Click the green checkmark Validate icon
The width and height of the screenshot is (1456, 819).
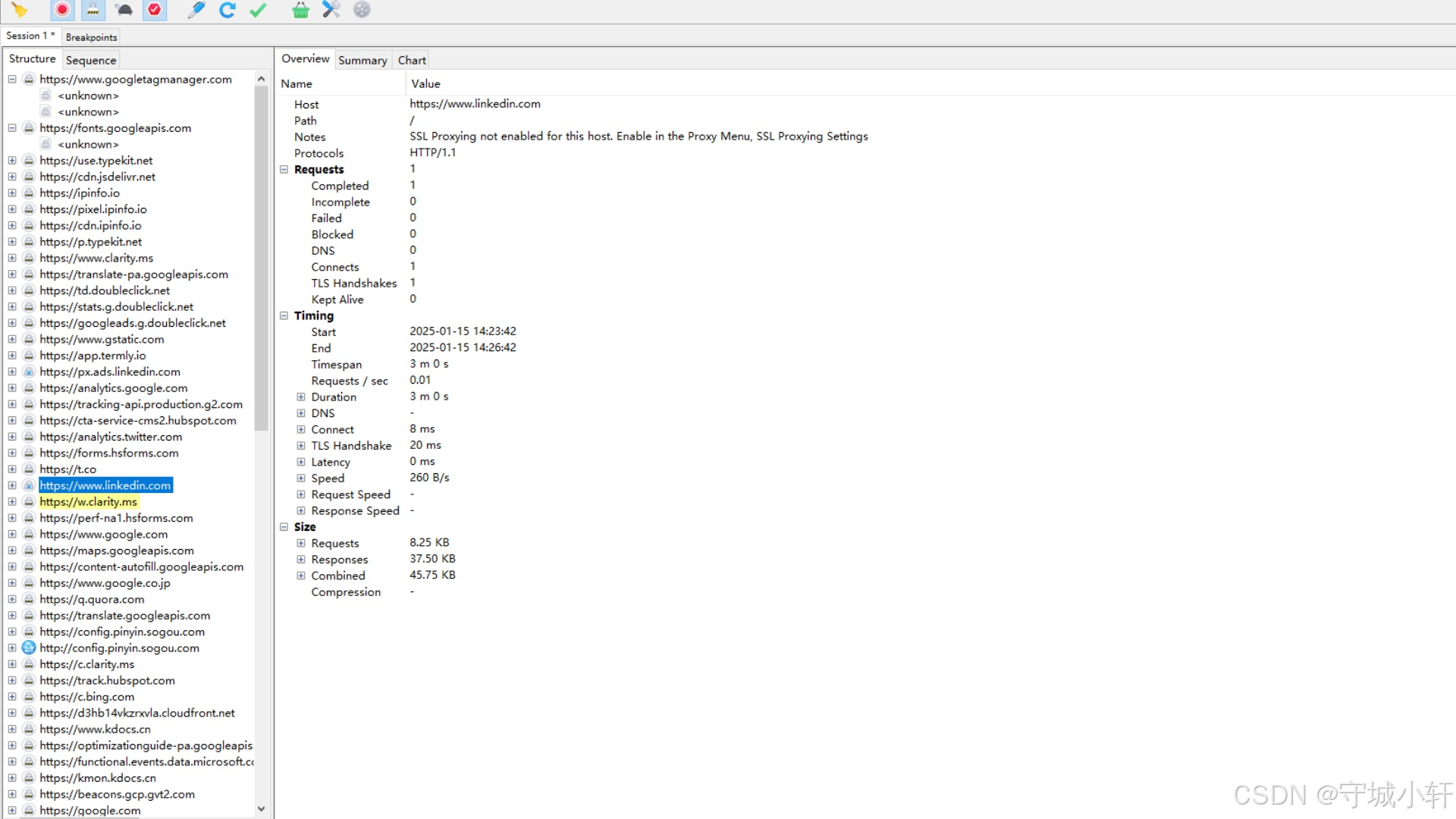[258, 10]
